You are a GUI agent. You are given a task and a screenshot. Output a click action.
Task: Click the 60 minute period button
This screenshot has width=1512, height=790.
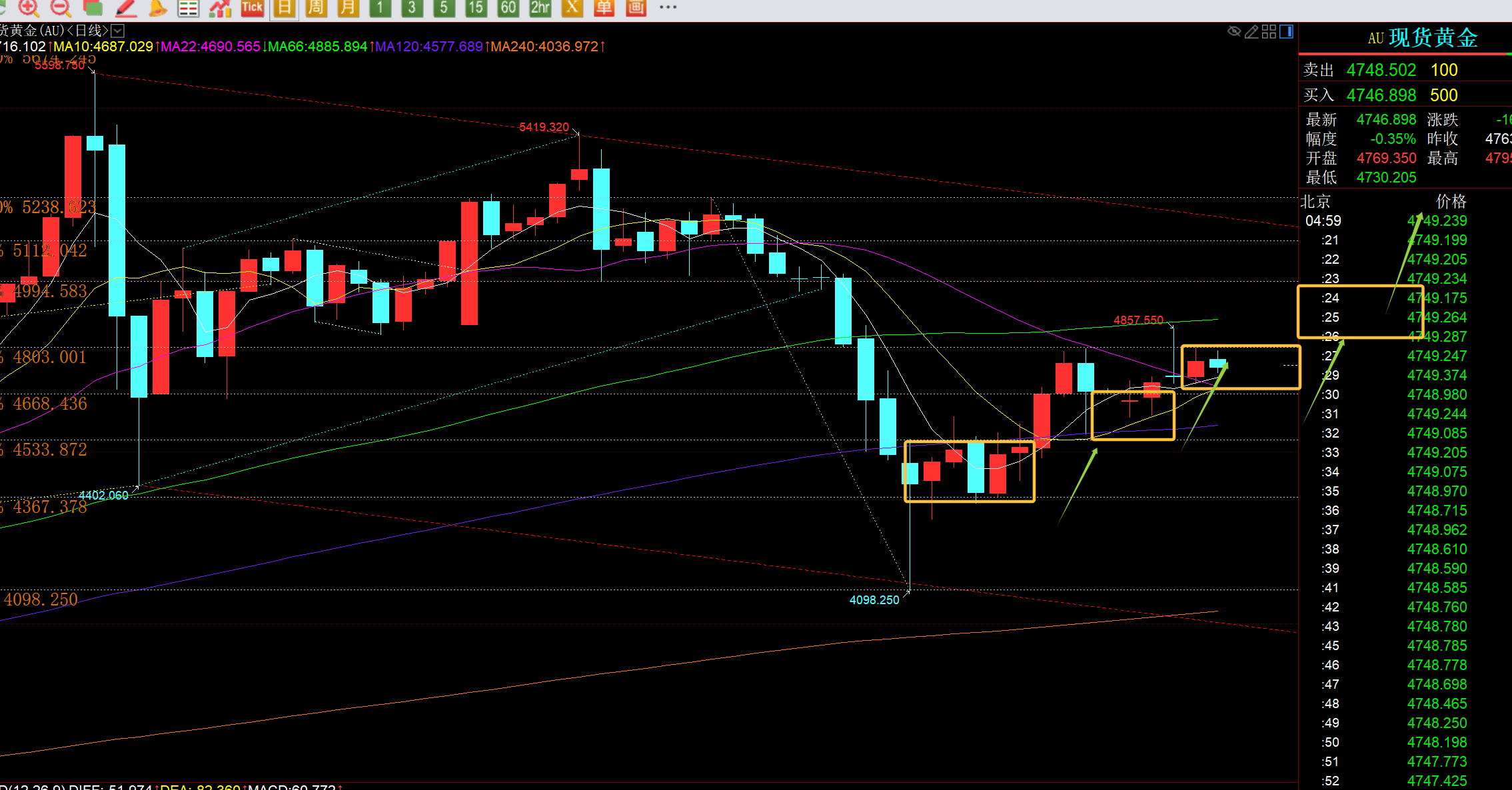pyautogui.click(x=508, y=7)
